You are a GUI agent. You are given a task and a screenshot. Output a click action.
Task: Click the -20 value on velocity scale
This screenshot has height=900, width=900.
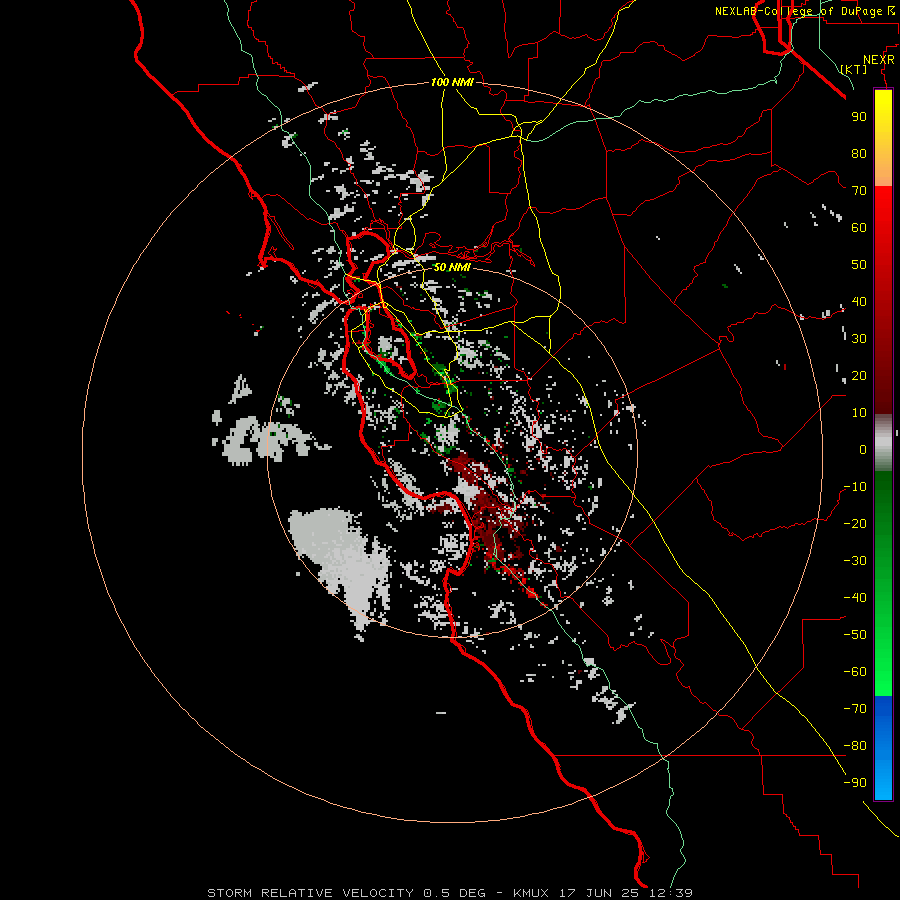tap(855, 524)
